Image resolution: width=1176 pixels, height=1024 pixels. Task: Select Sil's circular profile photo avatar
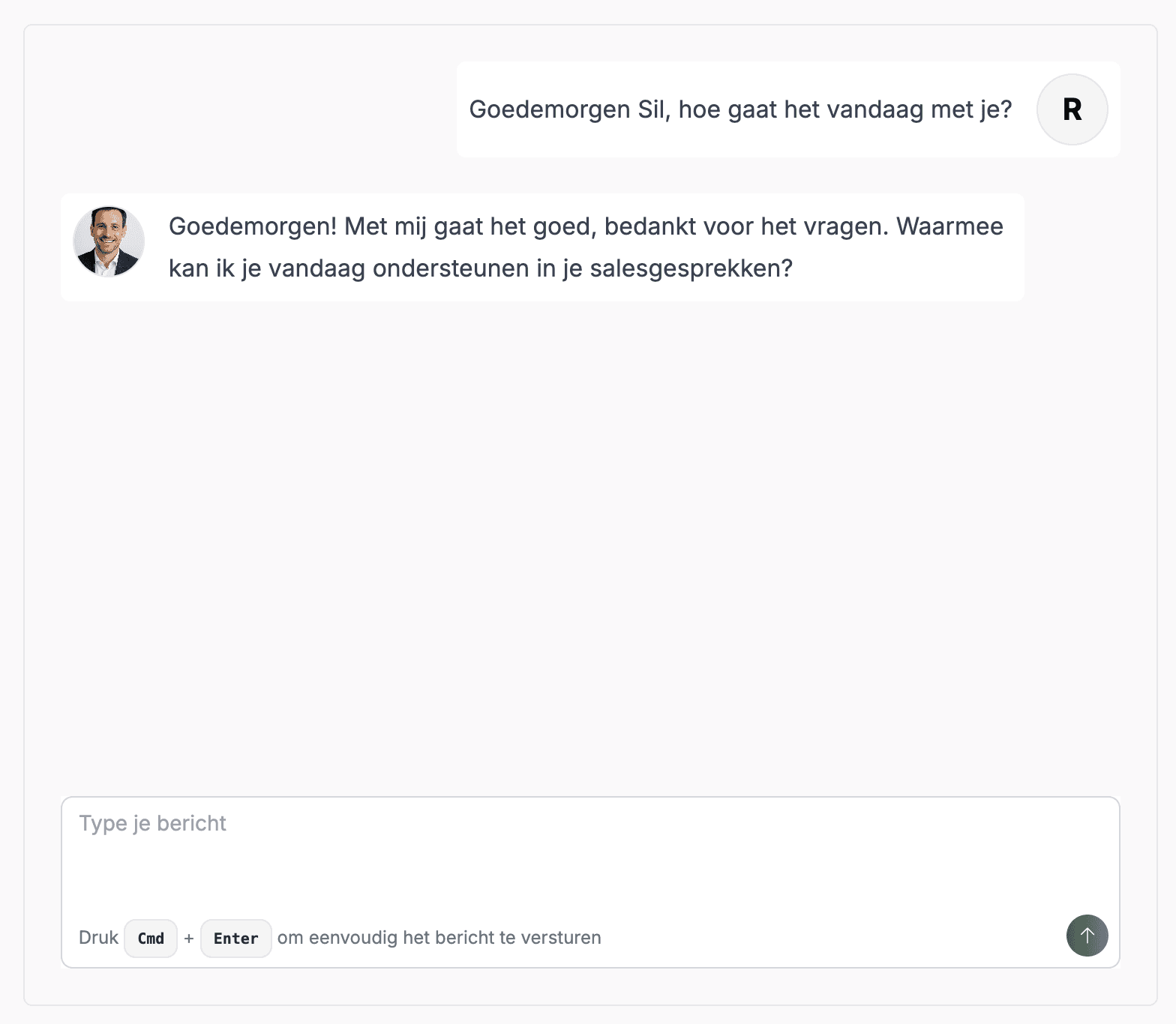[x=109, y=241]
